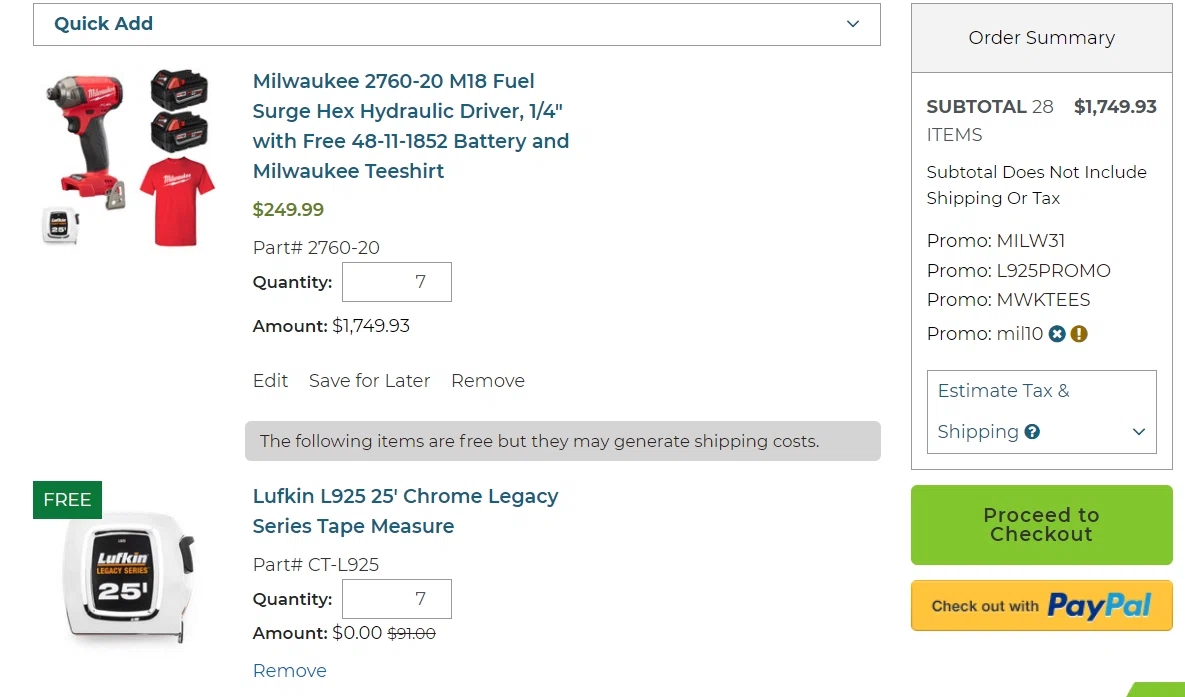Save the Milwaukee driver for later
Image resolution: width=1185 pixels, height=697 pixels.
(369, 381)
